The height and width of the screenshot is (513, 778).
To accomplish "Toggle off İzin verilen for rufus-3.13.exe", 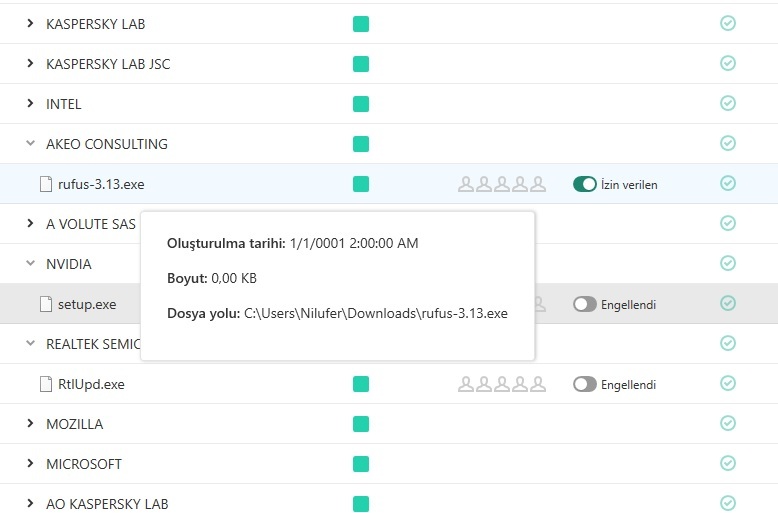I will 584,184.
